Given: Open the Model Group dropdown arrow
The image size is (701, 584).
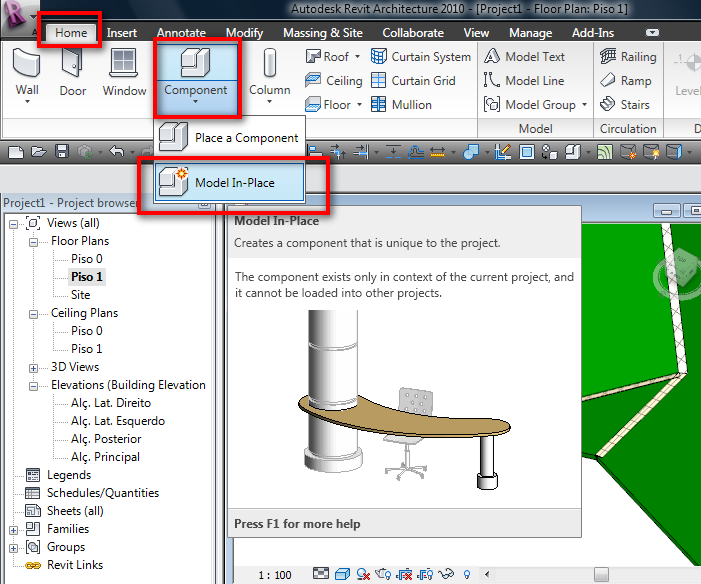Looking at the screenshot, I should tap(584, 105).
